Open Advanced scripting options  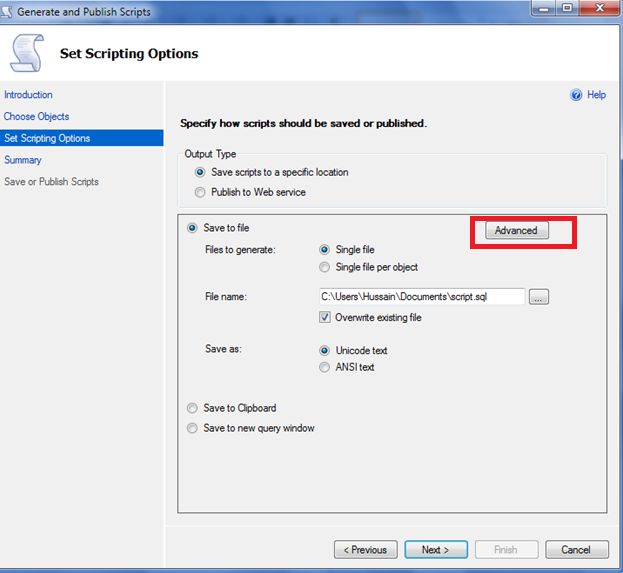(x=516, y=230)
